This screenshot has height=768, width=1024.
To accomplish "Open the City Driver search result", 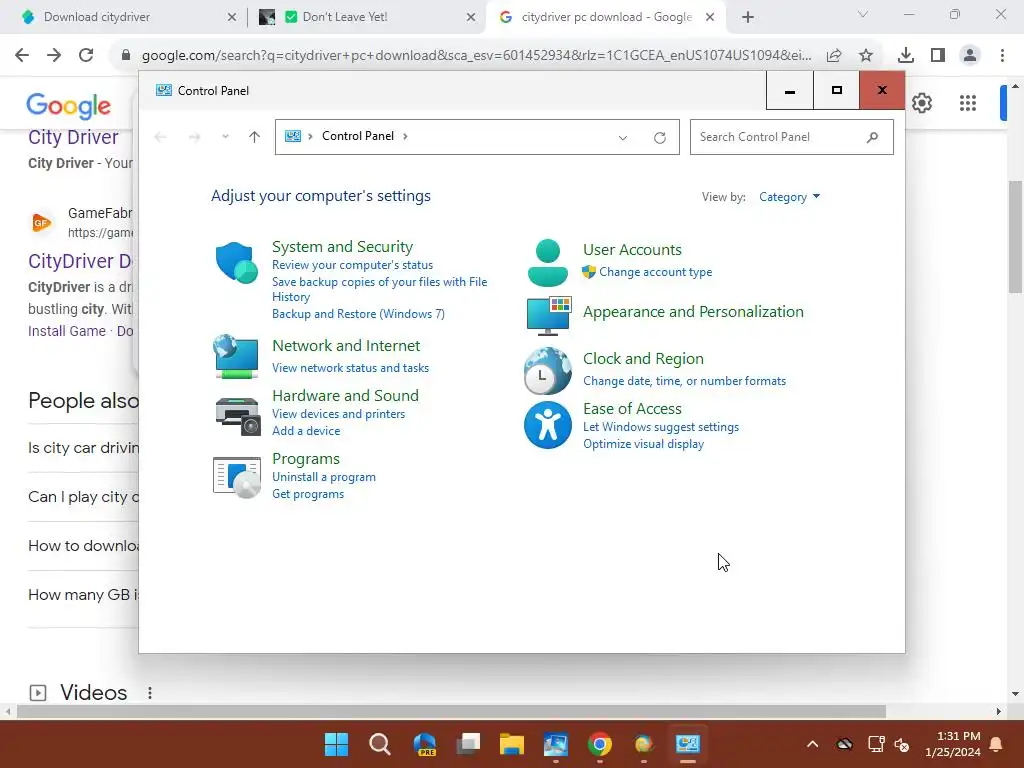I will (73, 137).
